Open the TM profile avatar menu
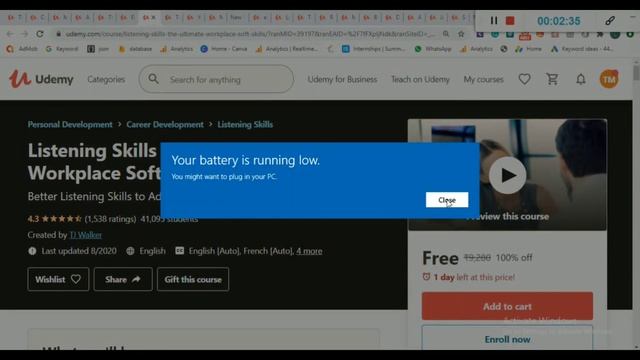Viewport: 640px width, 360px height. click(609, 79)
